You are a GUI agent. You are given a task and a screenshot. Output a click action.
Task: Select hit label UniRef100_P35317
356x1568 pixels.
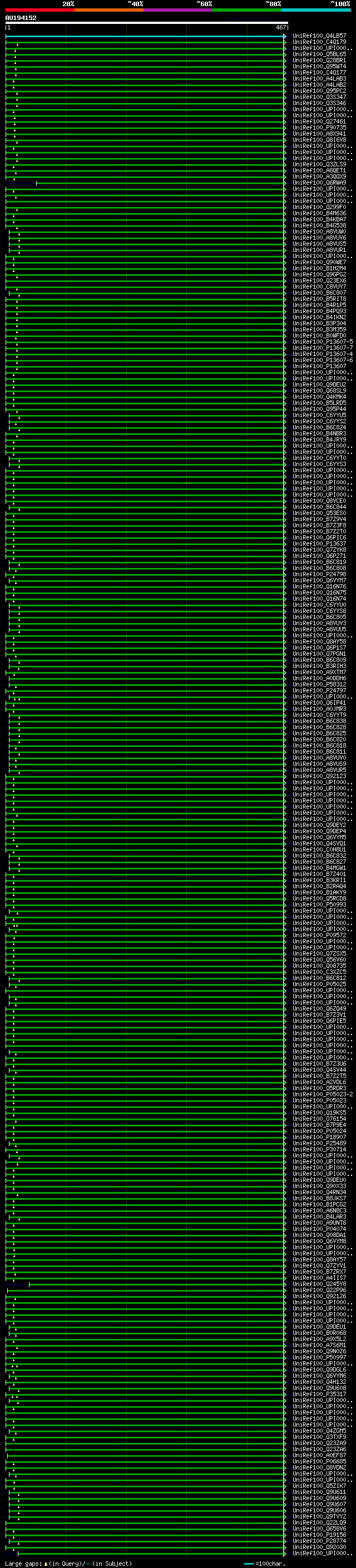coord(319,1394)
